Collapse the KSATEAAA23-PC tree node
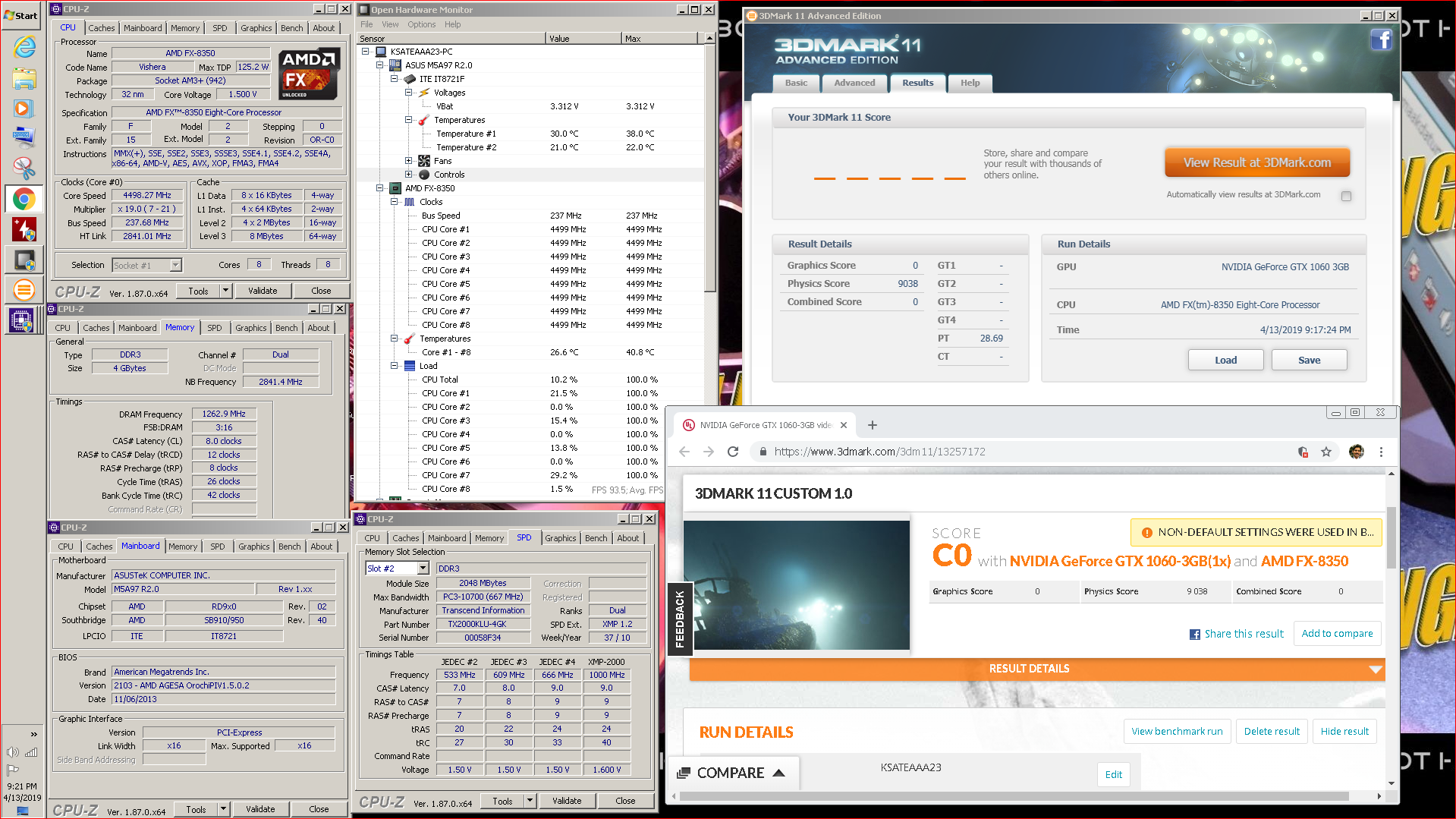The height and width of the screenshot is (819, 1456). (x=366, y=52)
